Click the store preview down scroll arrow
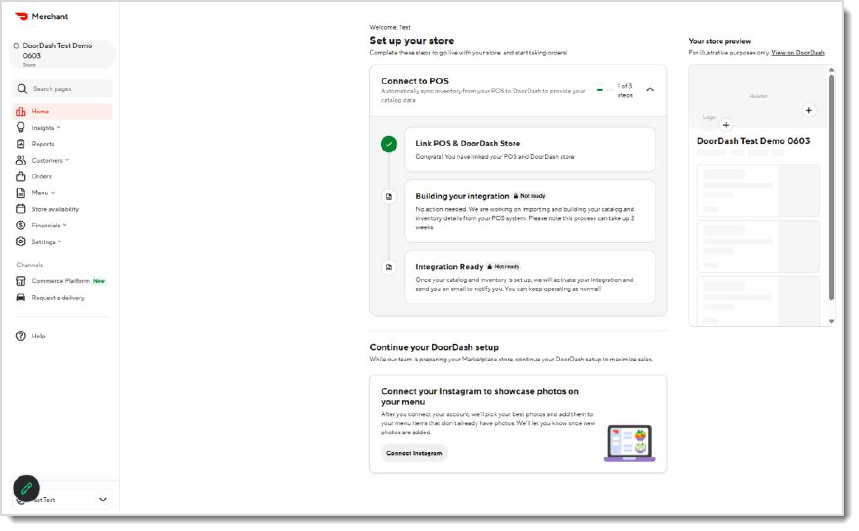Image resolution: width=859 pixels, height=531 pixels. [831, 322]
